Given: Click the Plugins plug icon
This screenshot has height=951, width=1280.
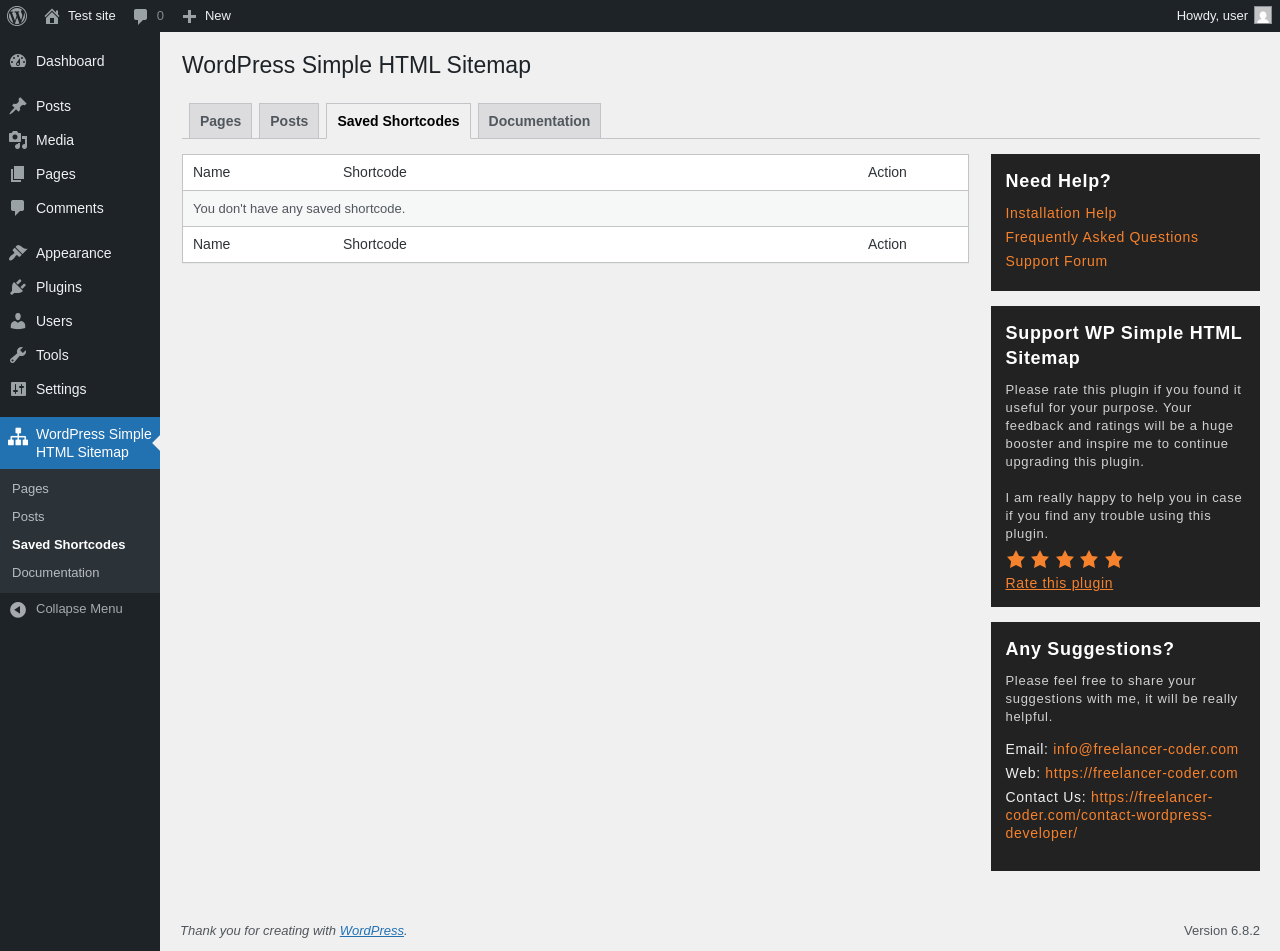Looking at the screenshot, I should (18, 287).
